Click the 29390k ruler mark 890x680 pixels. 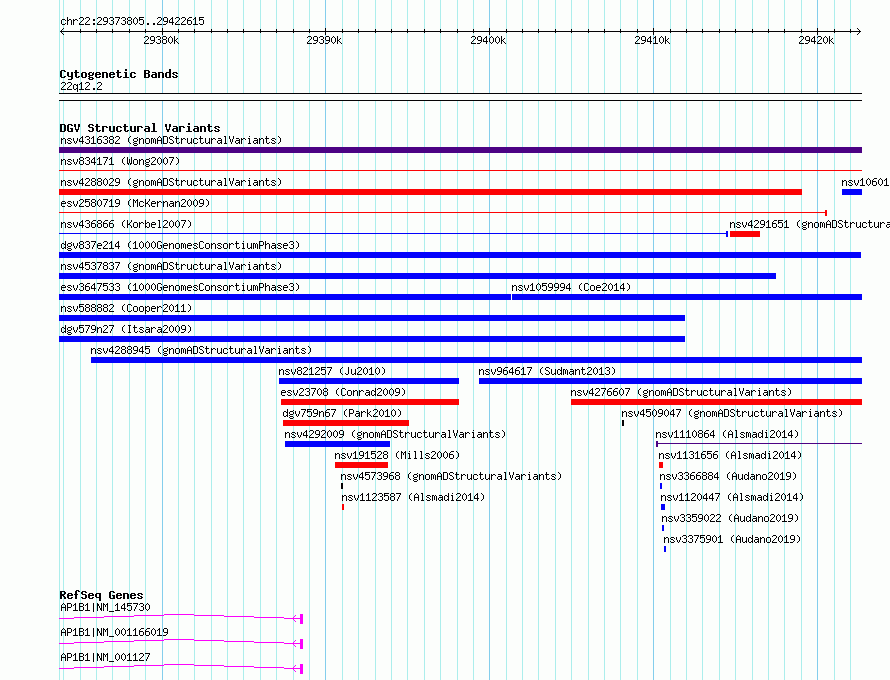click(324, 40)
